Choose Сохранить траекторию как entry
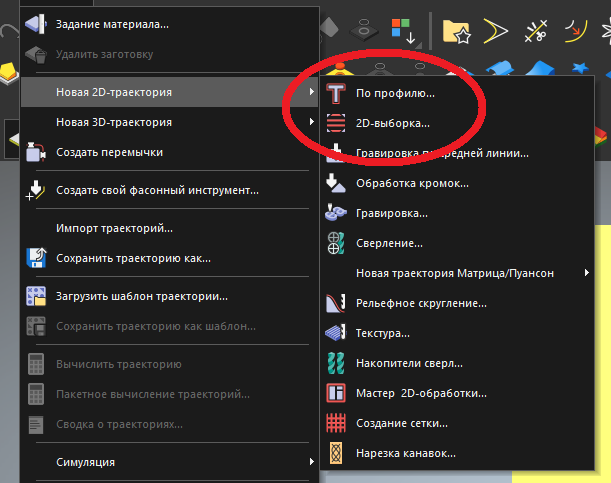 click(x=170, y=258)
